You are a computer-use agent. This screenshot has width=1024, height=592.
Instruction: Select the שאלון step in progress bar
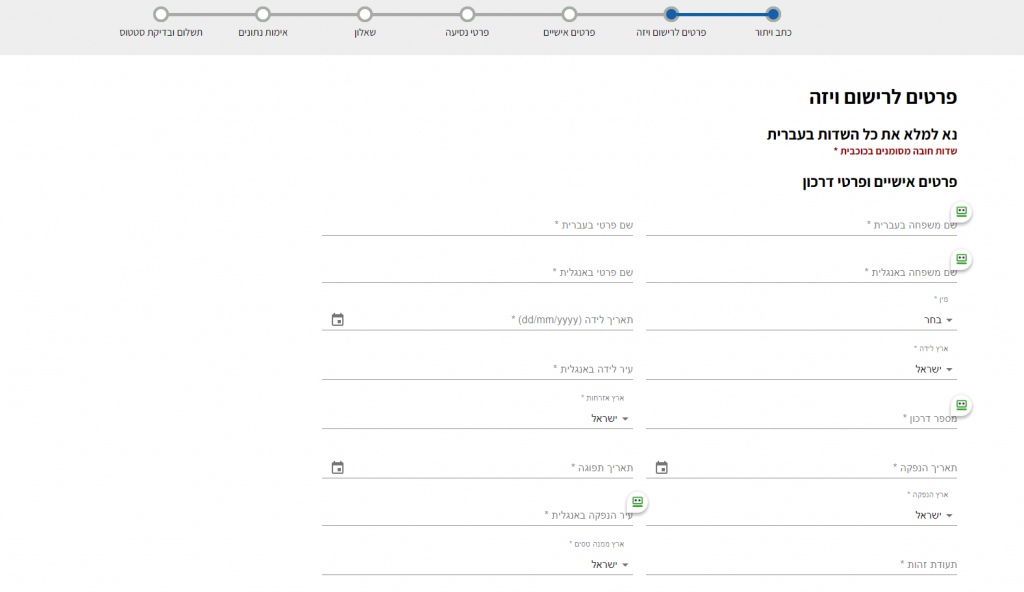tap(365, 14)
